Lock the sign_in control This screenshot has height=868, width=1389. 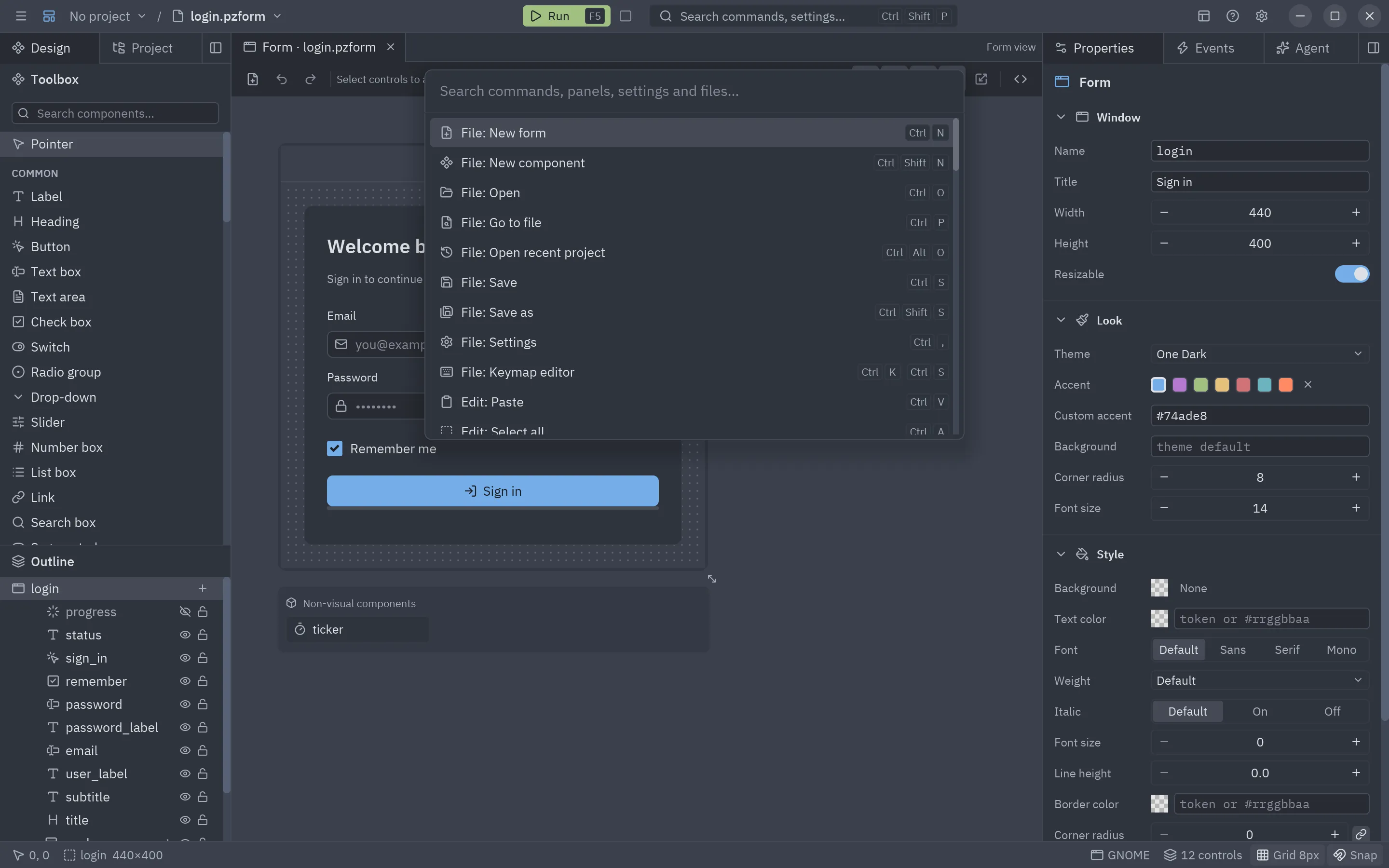click(203, 658)
